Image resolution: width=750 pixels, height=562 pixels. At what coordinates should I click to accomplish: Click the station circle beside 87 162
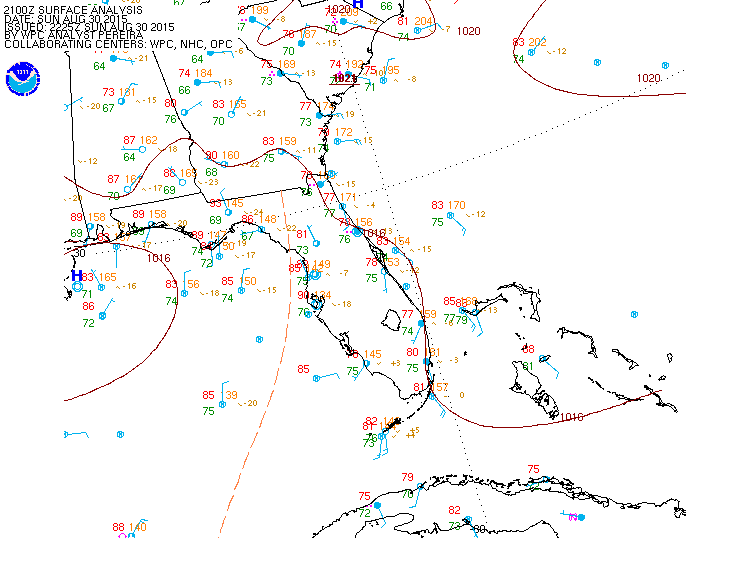point(142,150)
